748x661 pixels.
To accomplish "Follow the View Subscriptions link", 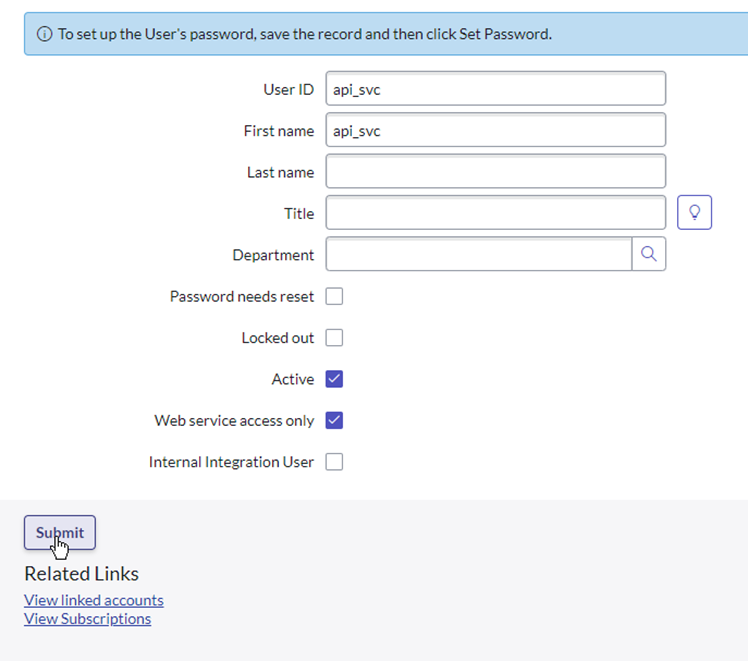I will pos(88,619).
